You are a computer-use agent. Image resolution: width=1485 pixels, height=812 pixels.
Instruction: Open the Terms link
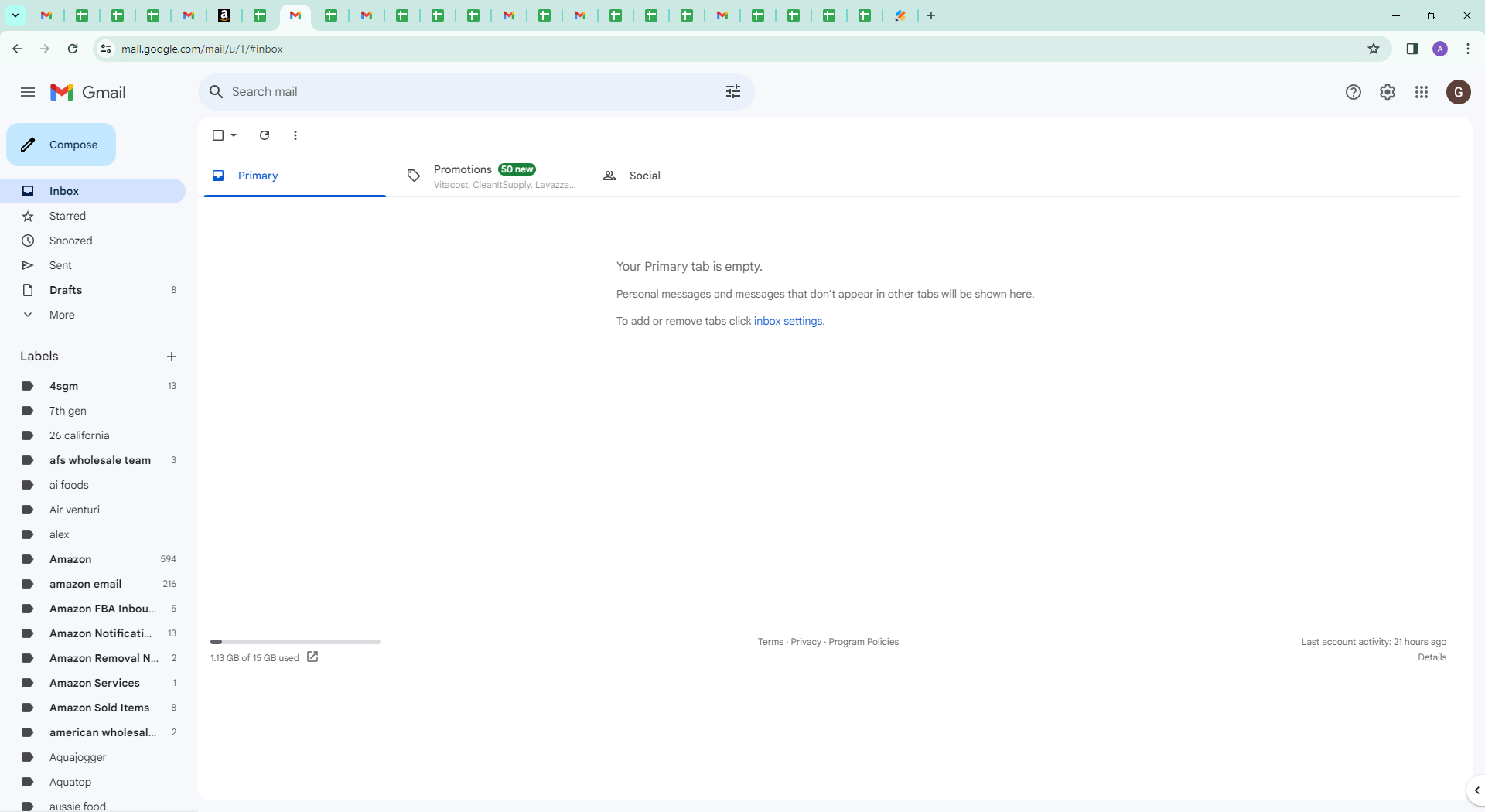[770, 642]
